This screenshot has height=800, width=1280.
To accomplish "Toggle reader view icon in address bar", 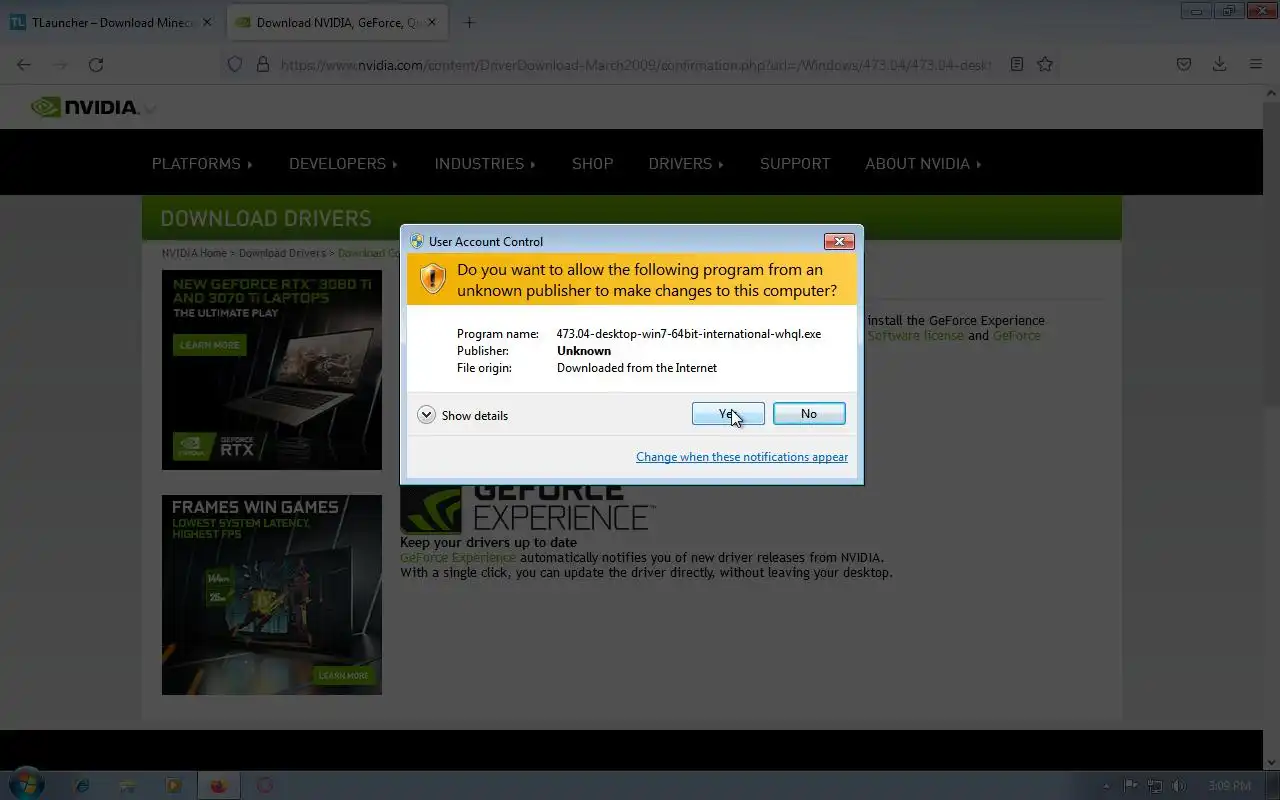I will click(1017, 64).
